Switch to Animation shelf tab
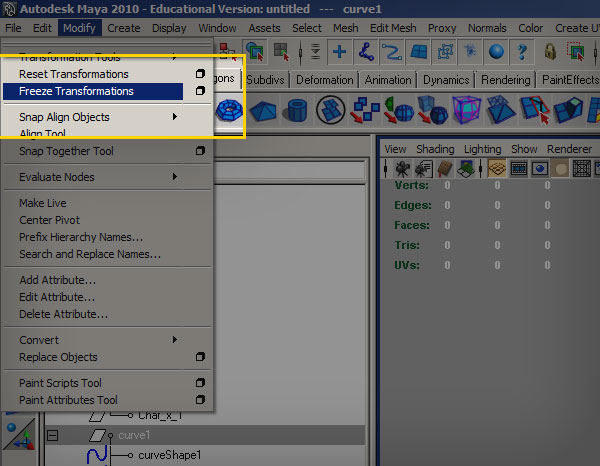The width and height of the screenshot is (600, 466). (388, 80)
